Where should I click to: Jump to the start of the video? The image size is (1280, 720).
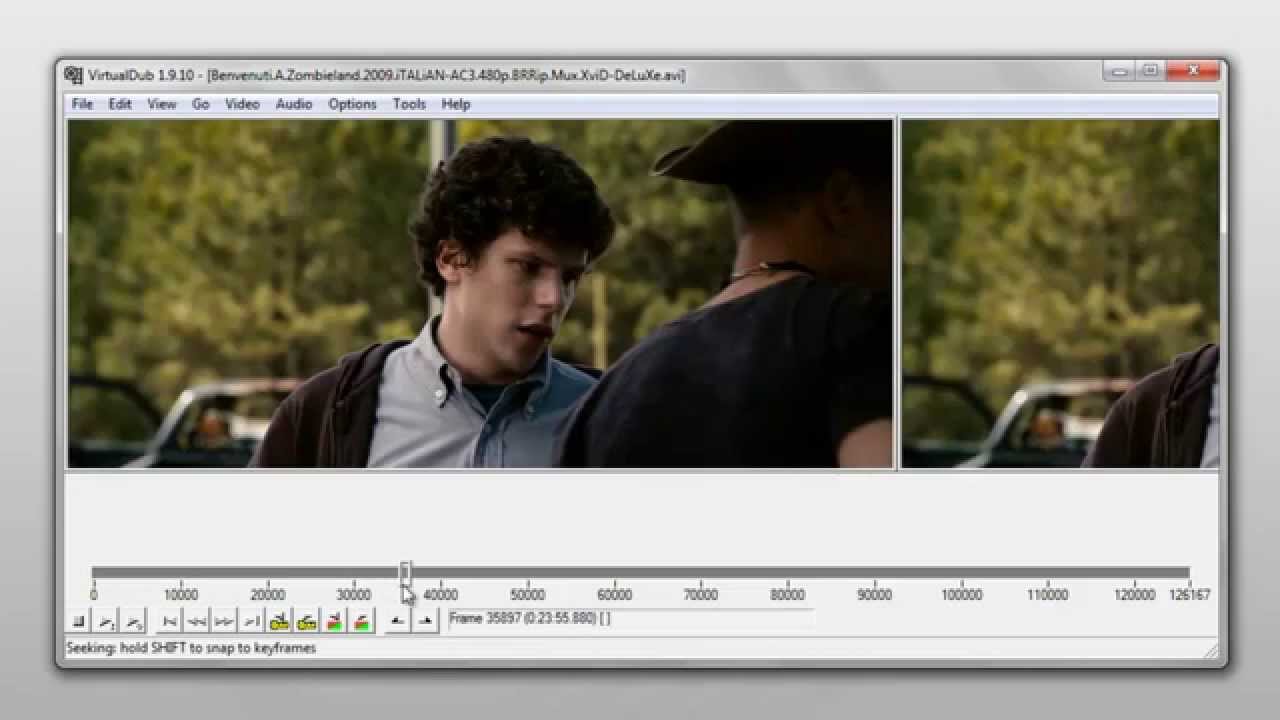(170, 622)
